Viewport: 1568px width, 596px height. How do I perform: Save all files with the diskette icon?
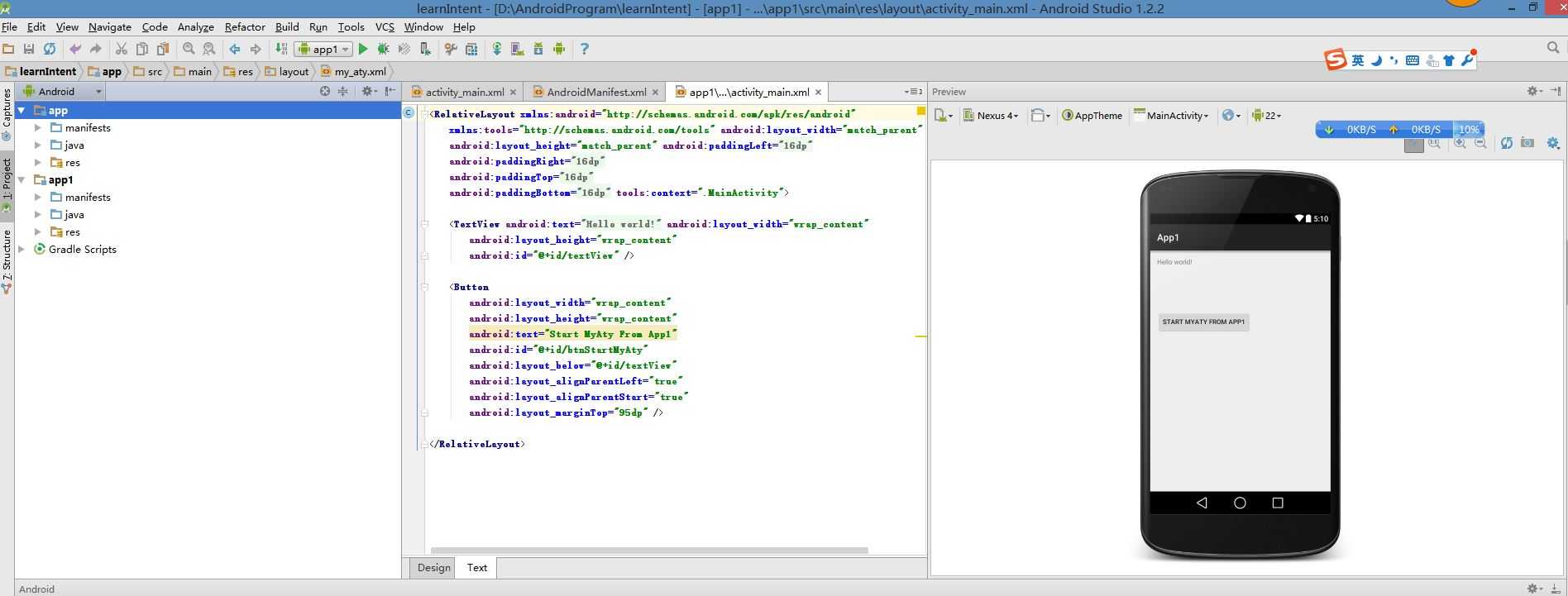click(x=29, y=50)
